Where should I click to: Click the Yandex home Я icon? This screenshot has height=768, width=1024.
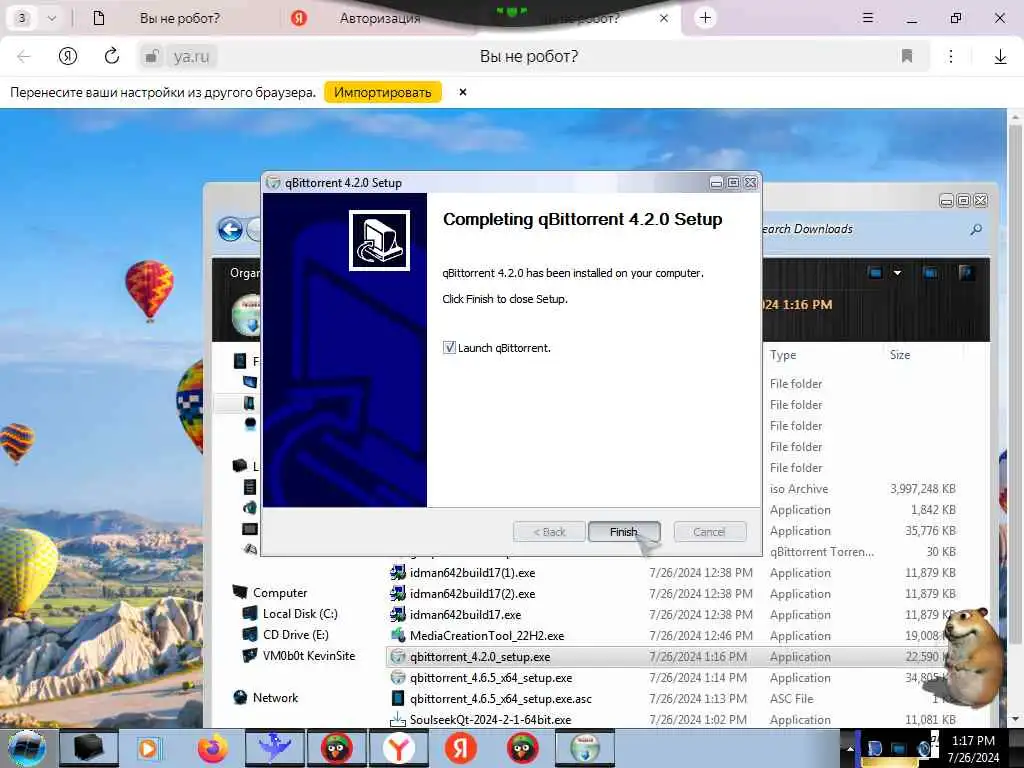[68, 56]
